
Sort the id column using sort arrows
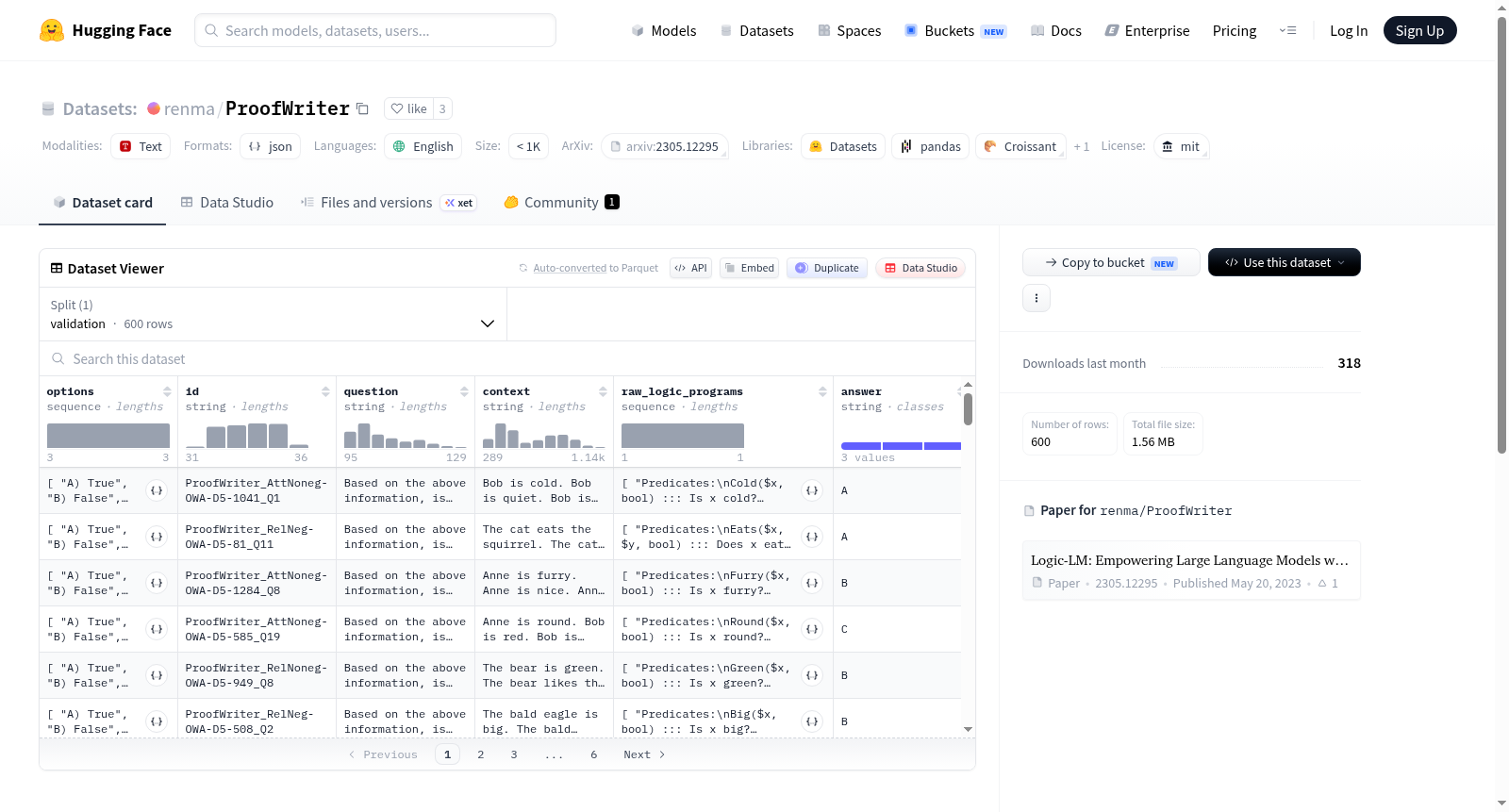click(x=325, y=391)
